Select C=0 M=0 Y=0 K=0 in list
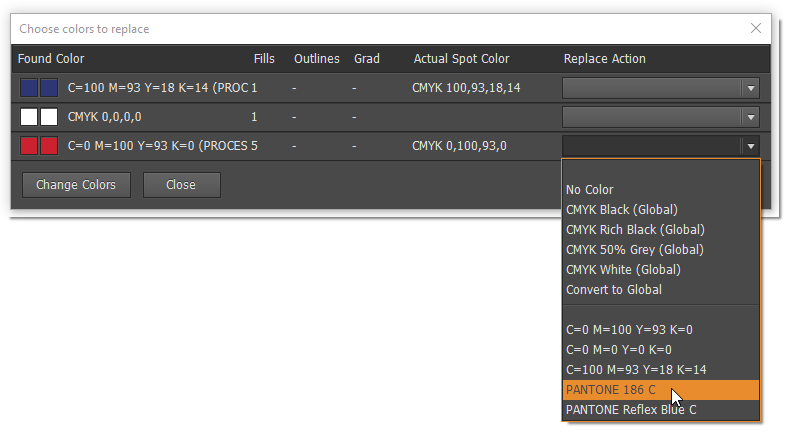Viewport: 801px width, 445px height. point(618,349)
